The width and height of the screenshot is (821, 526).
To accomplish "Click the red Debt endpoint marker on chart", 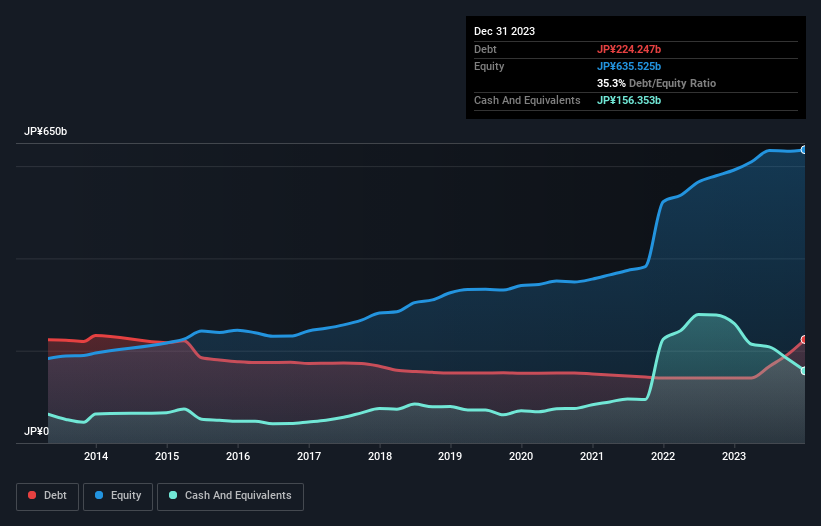I will 803,340.
